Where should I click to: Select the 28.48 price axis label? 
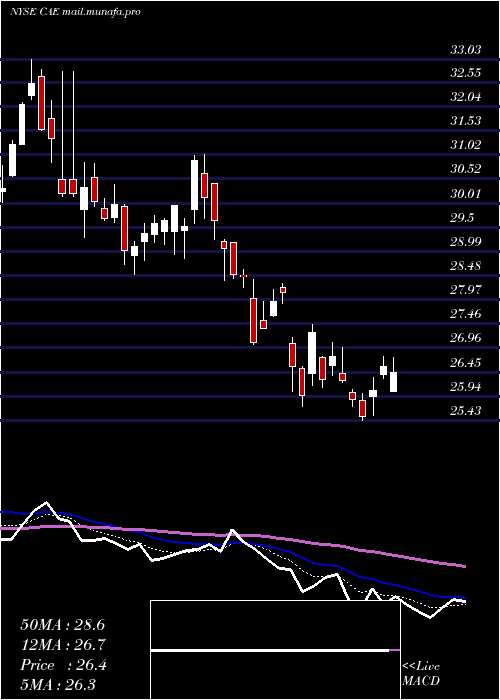[465, 266]
